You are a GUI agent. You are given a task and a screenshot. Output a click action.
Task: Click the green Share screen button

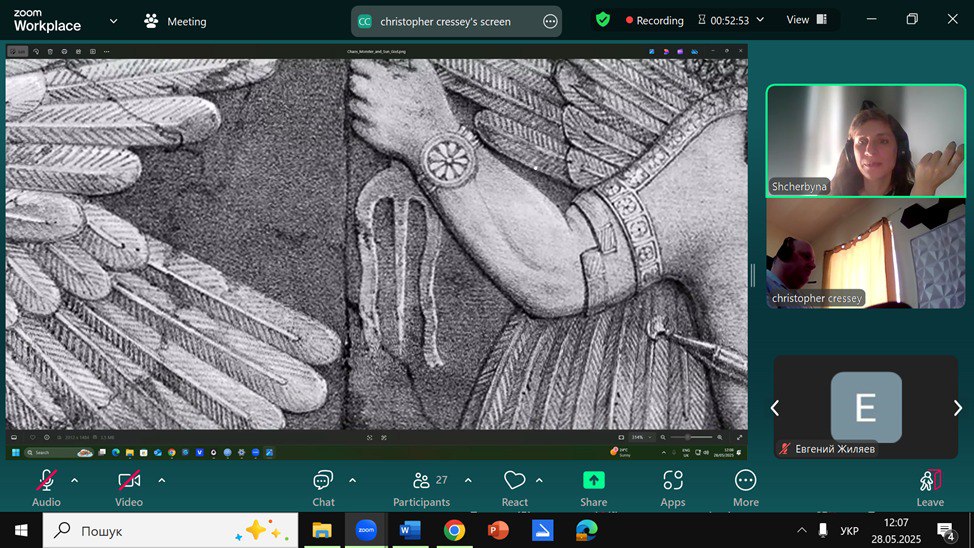[594, 480]
